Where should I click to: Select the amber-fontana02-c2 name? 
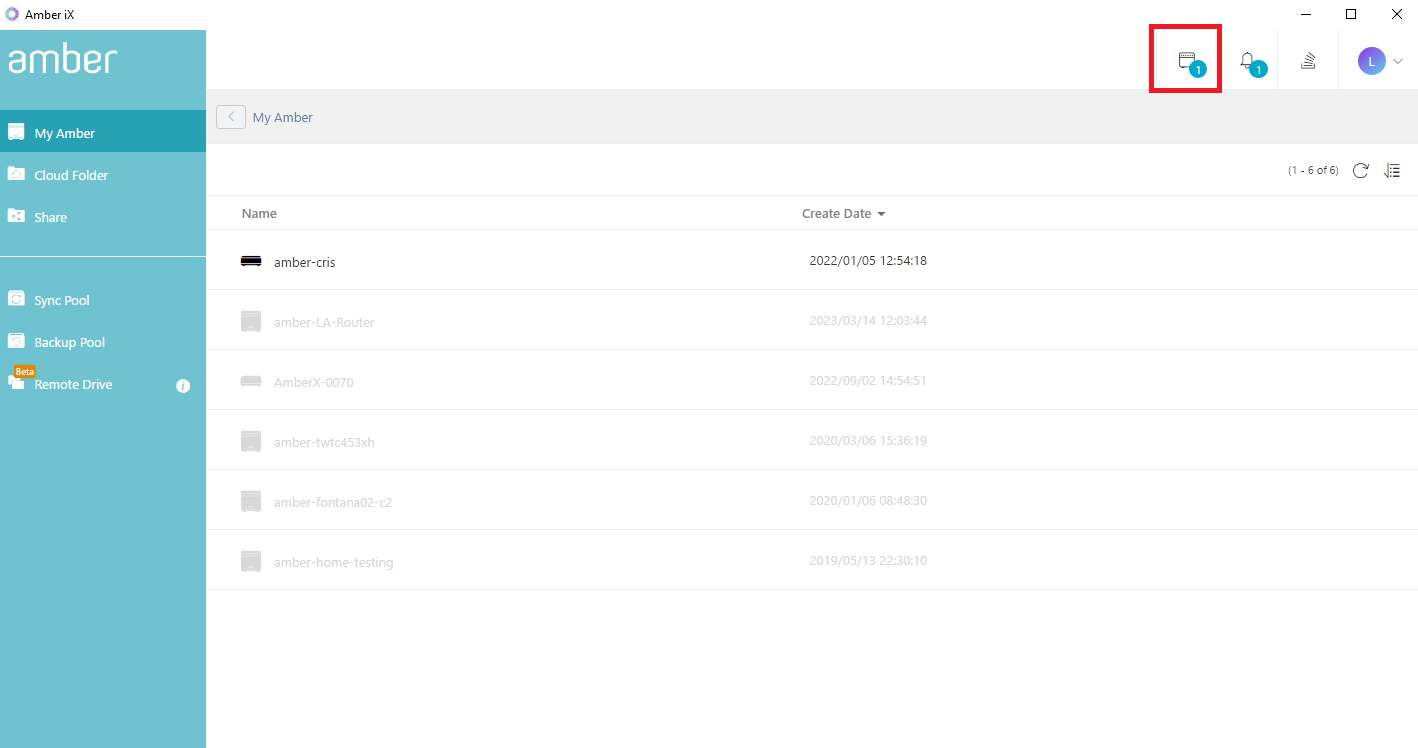pos(333,502)
